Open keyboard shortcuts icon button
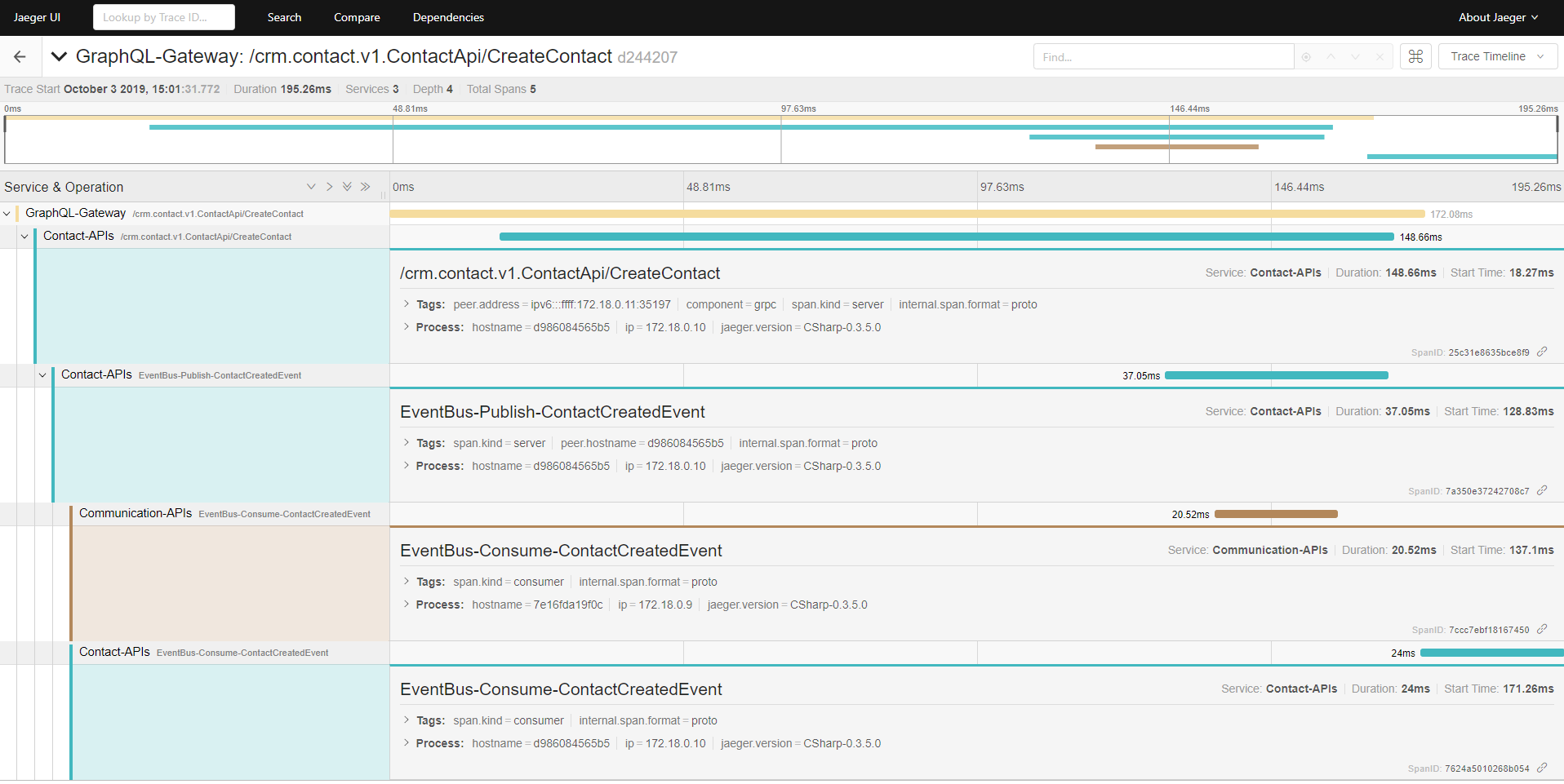The image size is (1564, 784). [x=1415, y=56]
